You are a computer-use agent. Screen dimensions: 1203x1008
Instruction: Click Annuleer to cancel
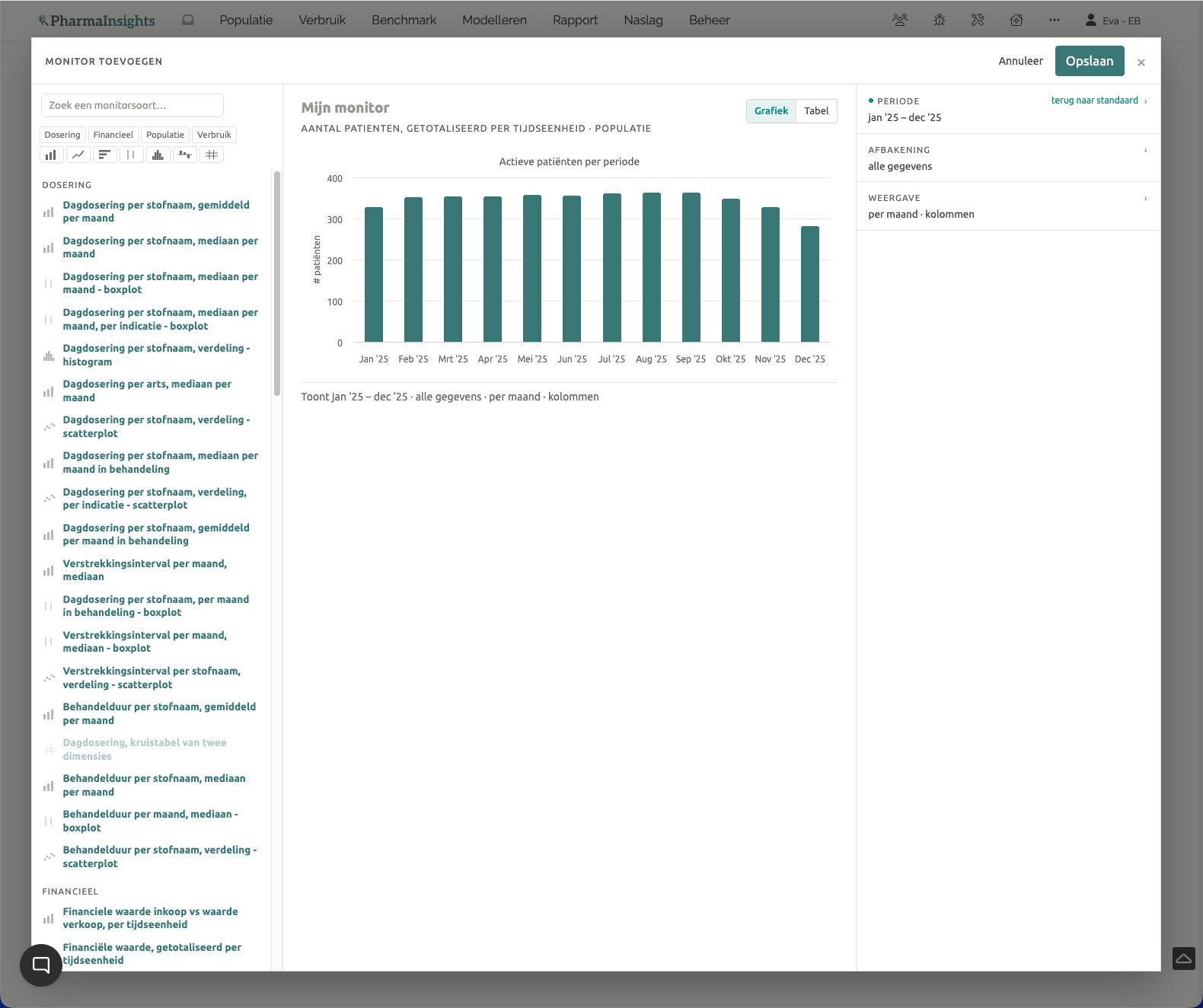pyautogui.click(x=1020, y=61)
